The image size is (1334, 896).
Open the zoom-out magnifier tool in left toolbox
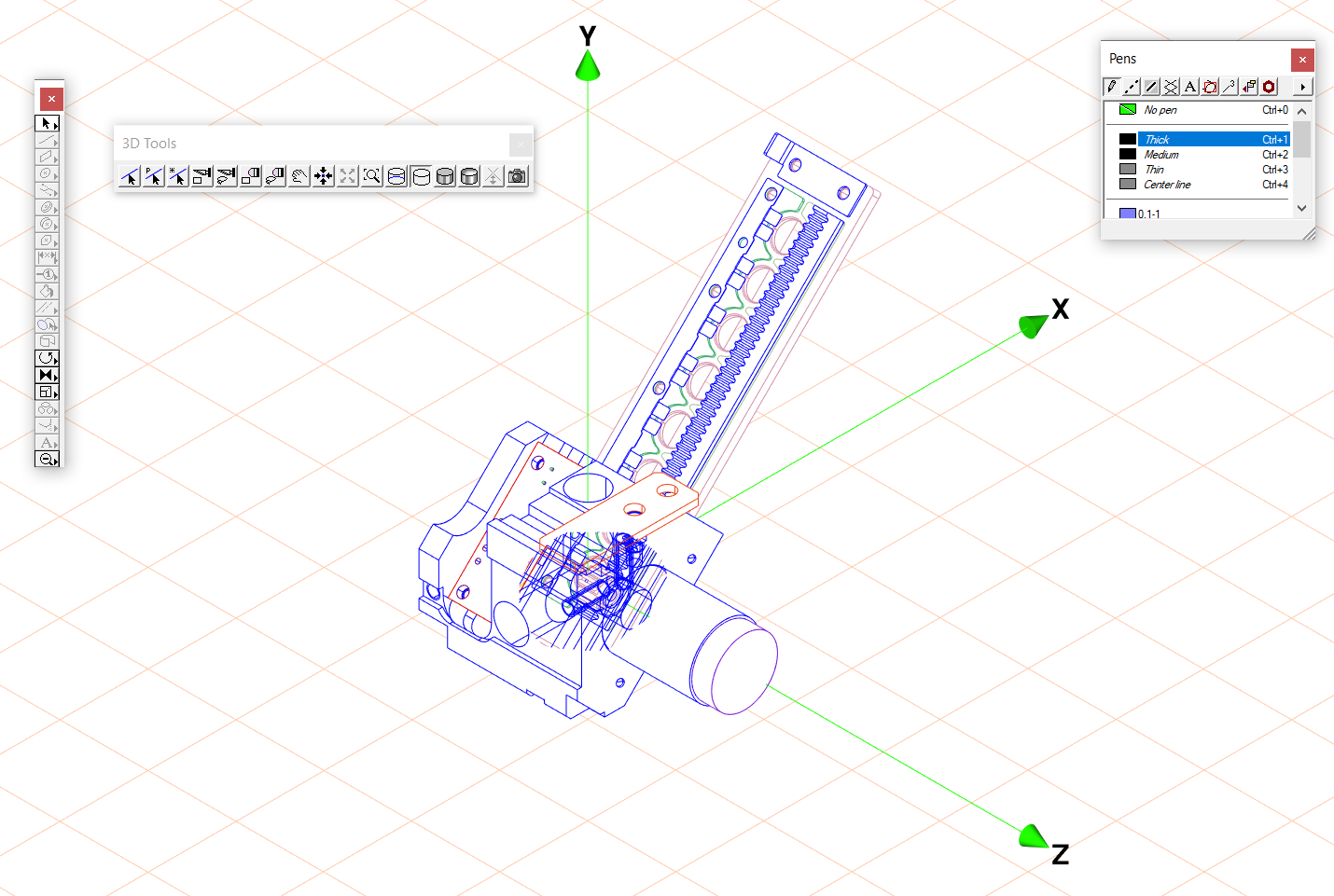(45, 459)
